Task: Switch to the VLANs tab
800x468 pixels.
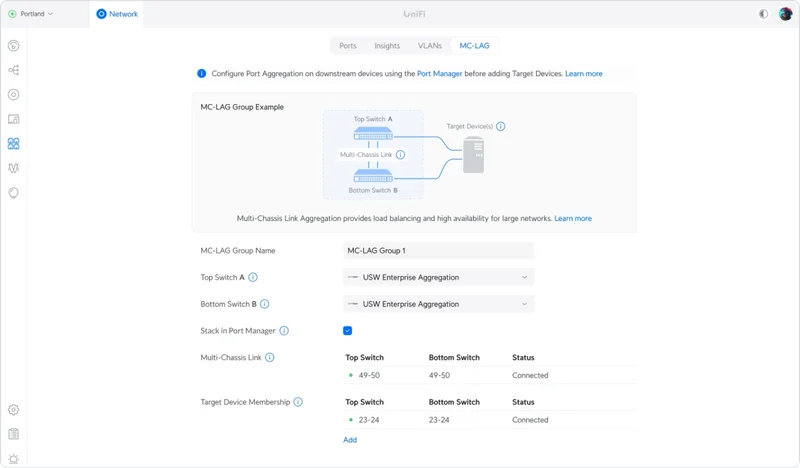Action: pos(430,45)
